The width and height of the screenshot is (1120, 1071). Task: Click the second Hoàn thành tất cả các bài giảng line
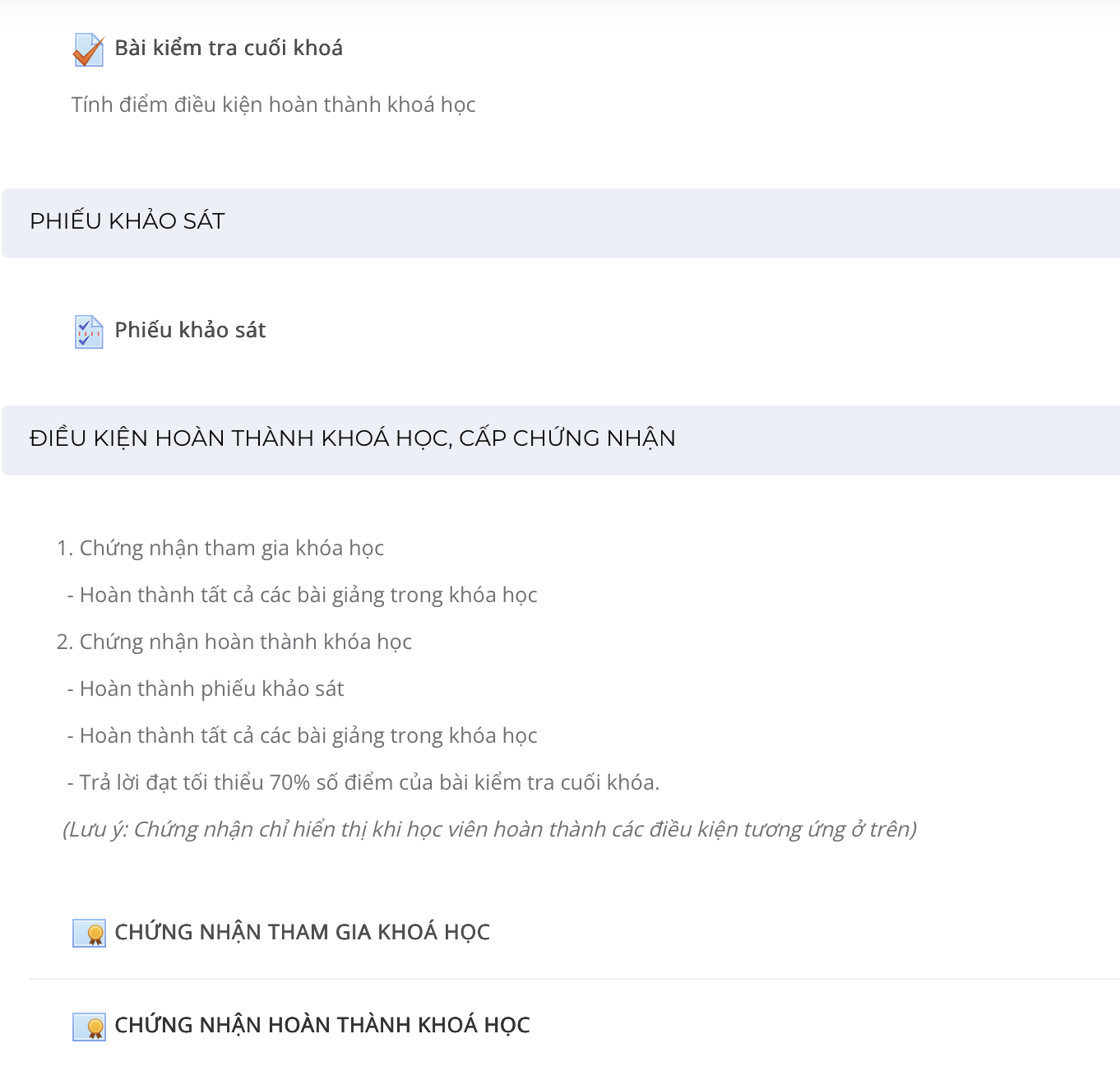tap(302, 735)
